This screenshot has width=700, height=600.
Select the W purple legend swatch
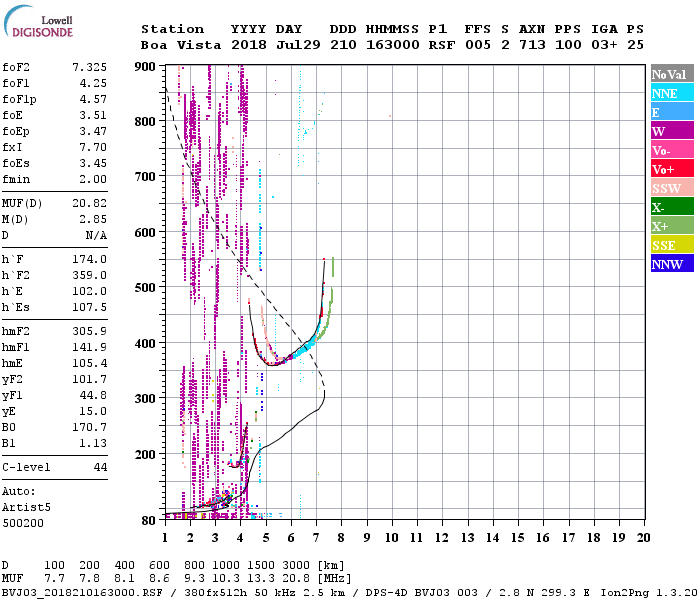(672, 131)
